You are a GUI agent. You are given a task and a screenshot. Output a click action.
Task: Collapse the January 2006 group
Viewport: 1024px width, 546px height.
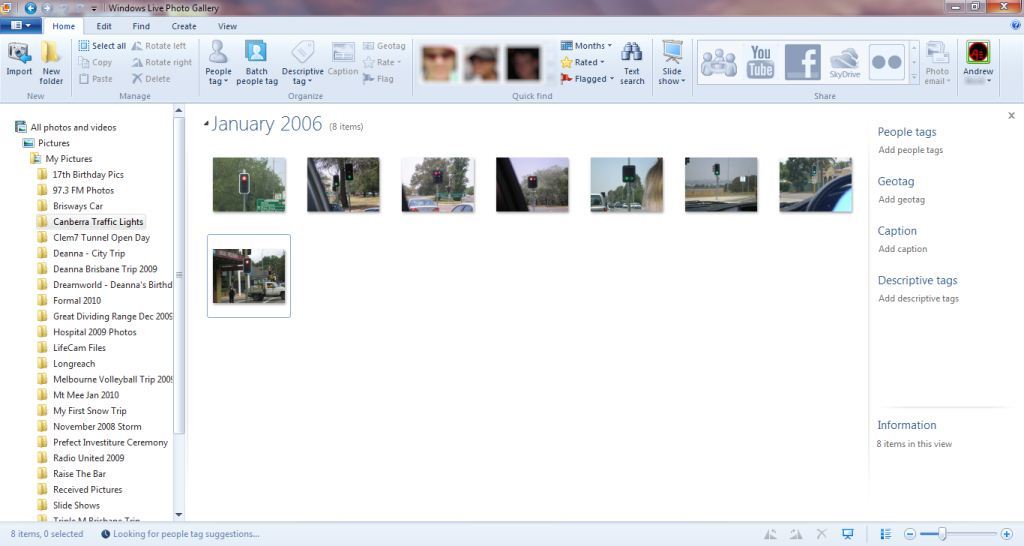point(206,123)
